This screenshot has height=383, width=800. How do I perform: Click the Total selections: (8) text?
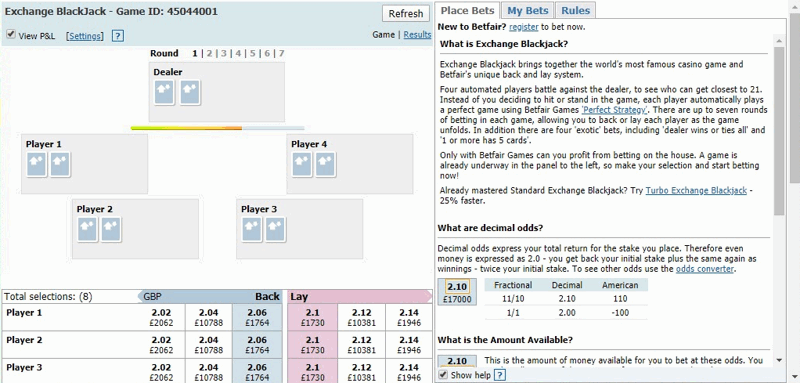48,296
